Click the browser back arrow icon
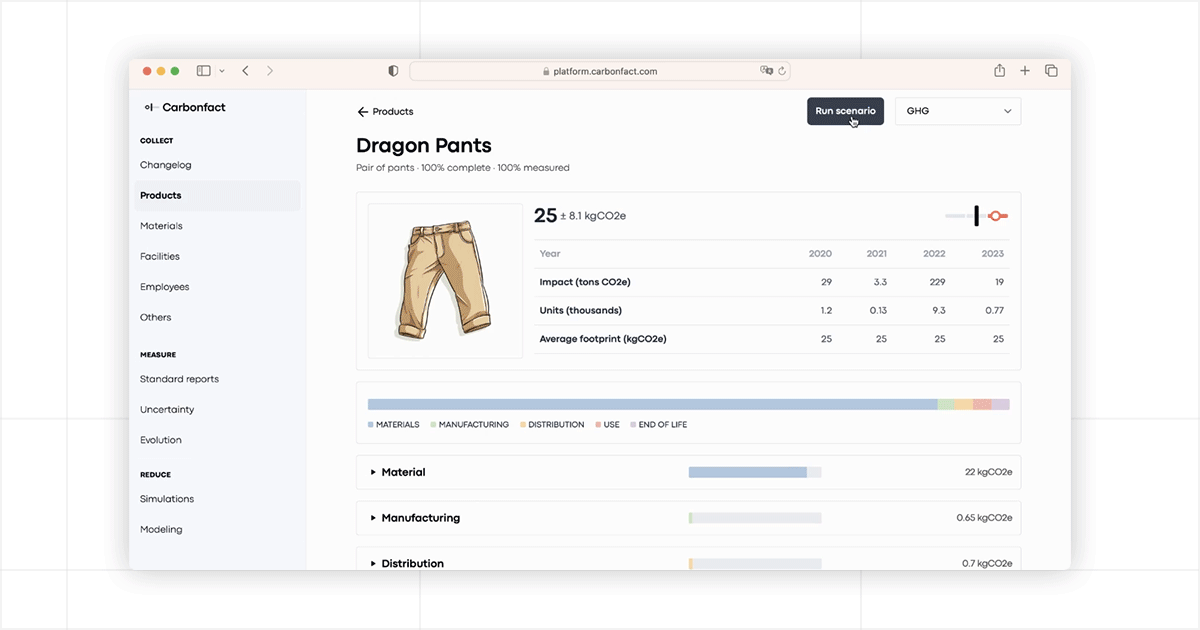1200x630 pixels. (245, 70)
